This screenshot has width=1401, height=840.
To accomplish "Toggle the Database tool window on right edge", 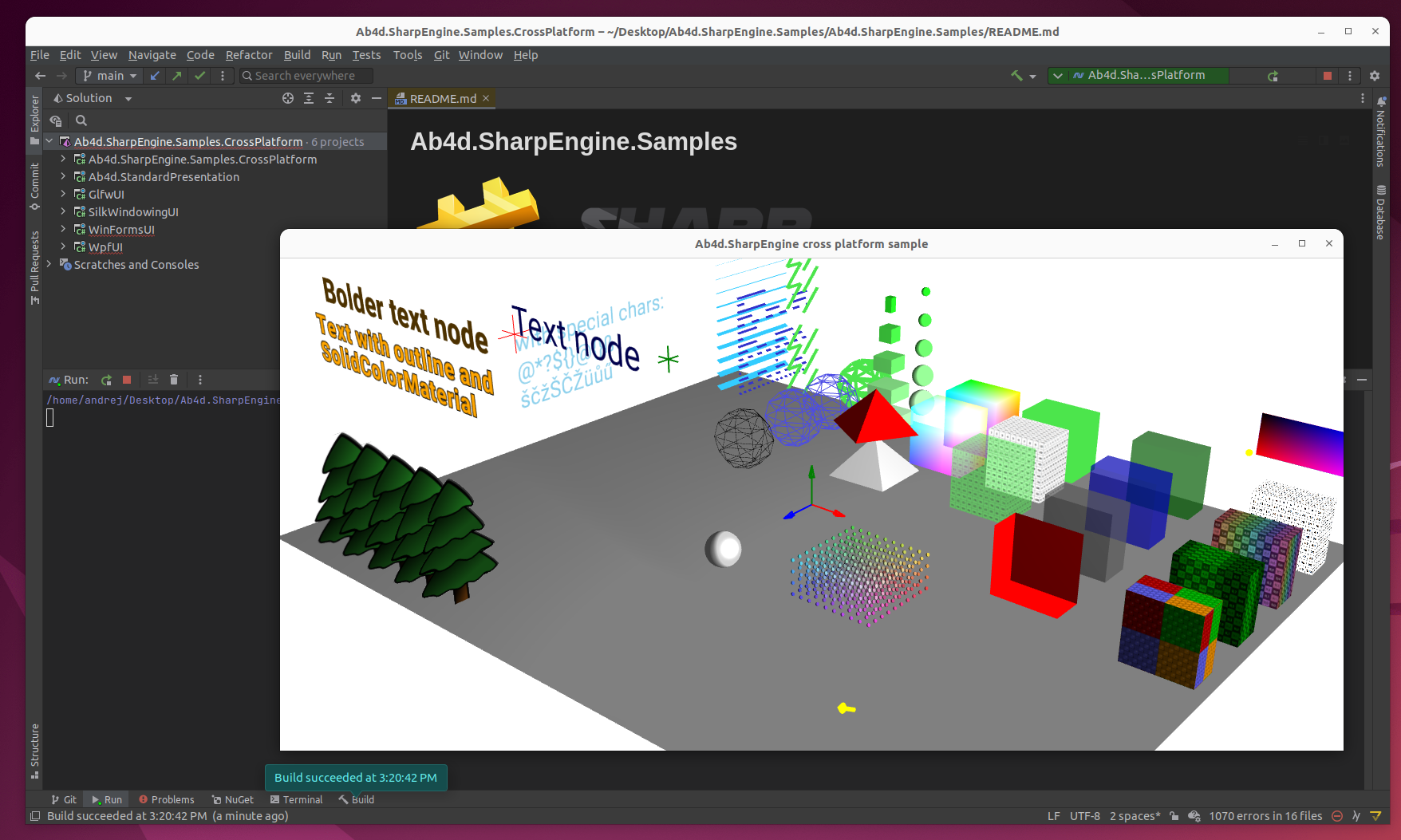I will coord(1381,211).
